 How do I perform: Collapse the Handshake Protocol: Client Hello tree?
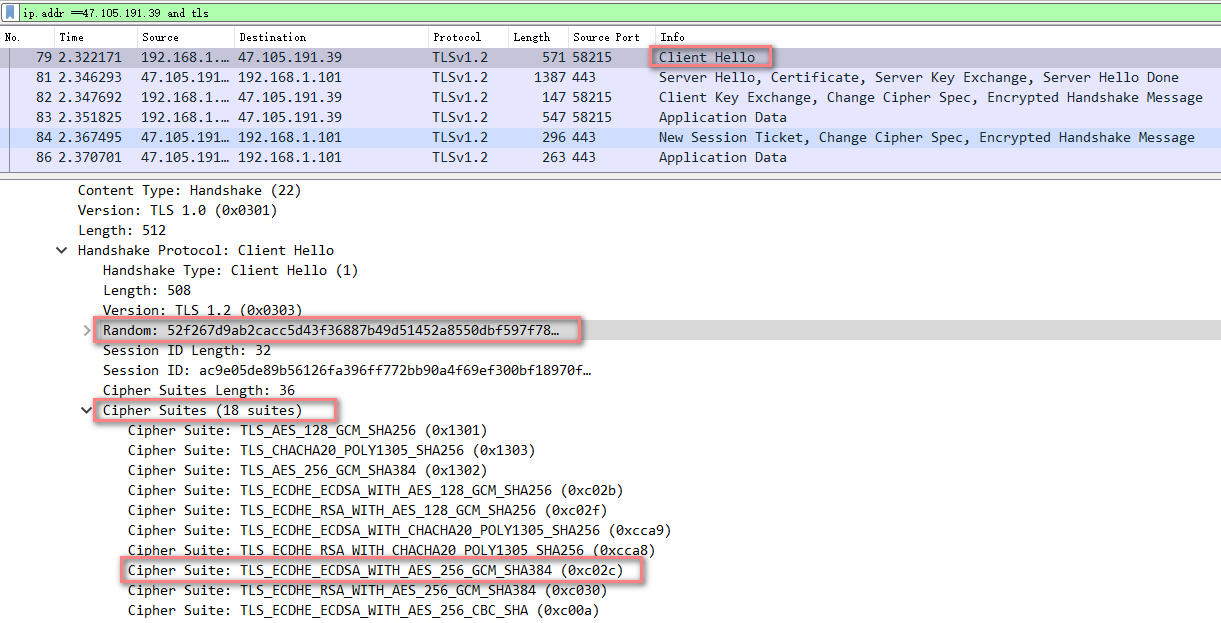pos(63,250)
